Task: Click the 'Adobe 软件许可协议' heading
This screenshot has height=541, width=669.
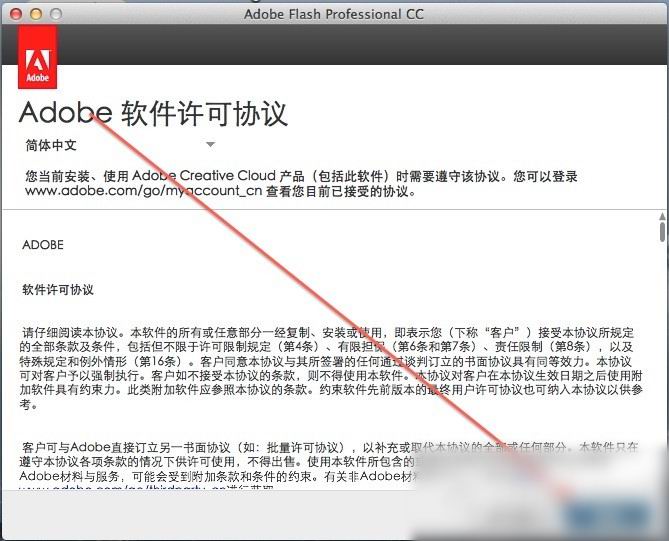Action: click(x=153, y=113)
